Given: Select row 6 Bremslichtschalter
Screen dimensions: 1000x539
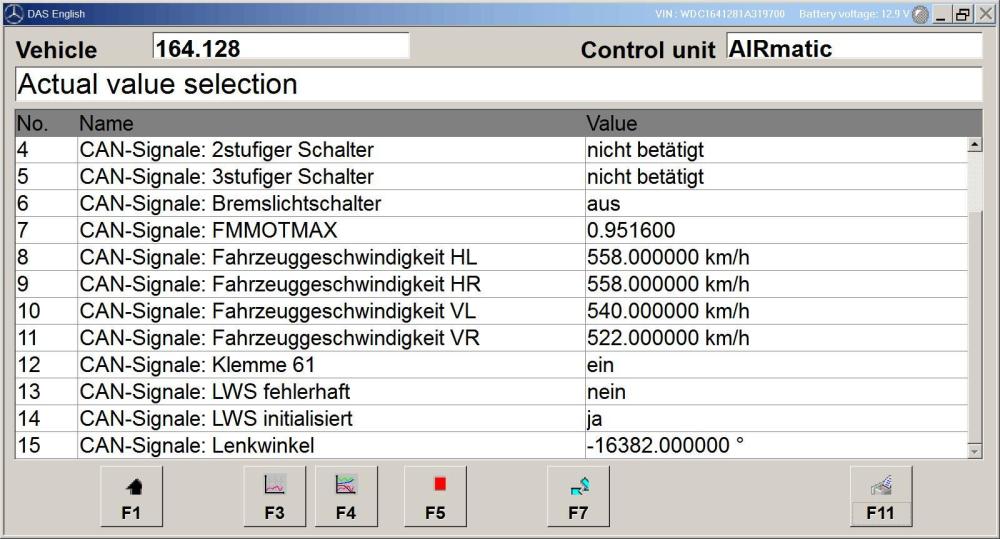Looking at the screenshot, I should point(491,203).
